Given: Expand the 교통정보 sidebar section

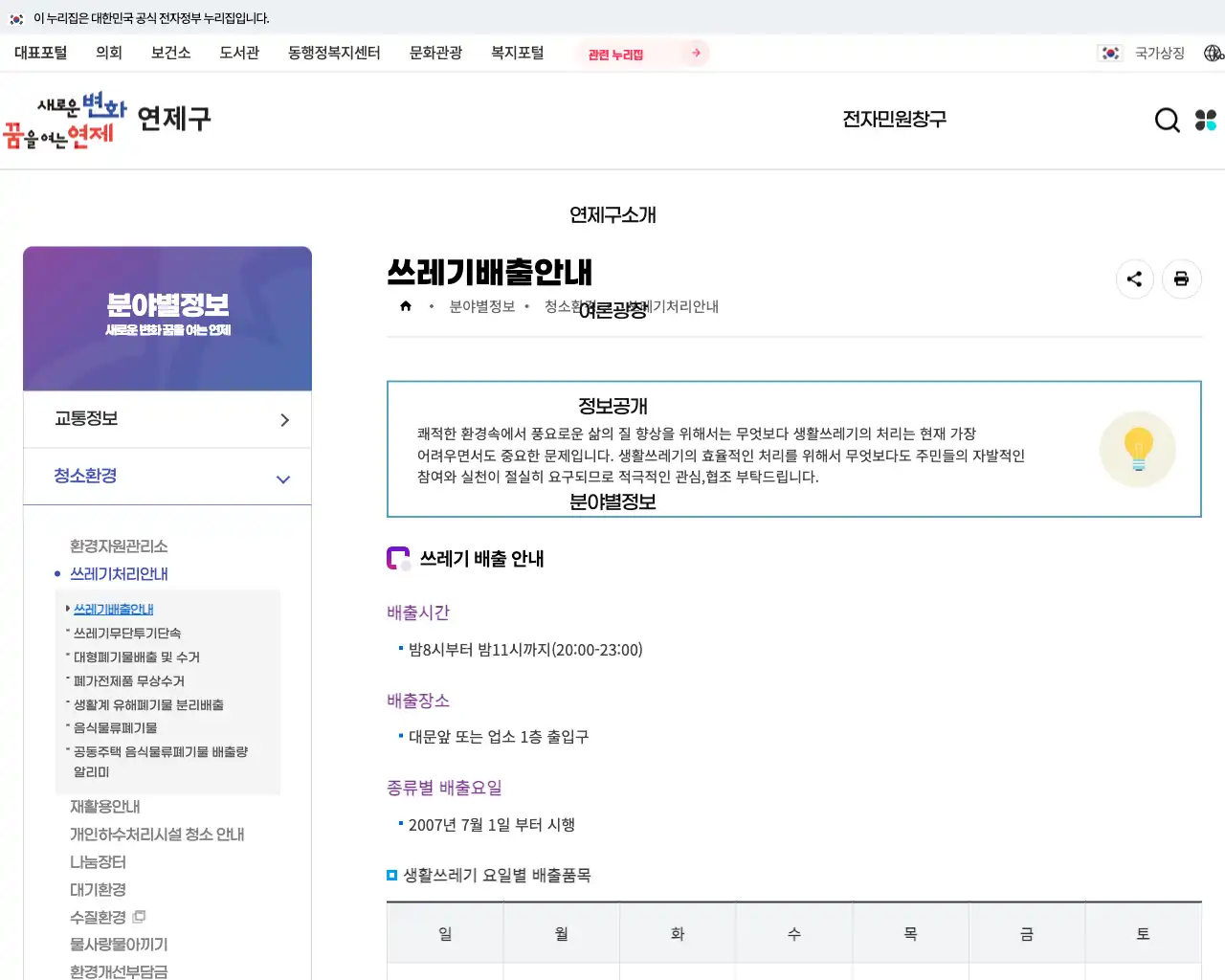Looking at the screenshot, I should coord(167,418).
